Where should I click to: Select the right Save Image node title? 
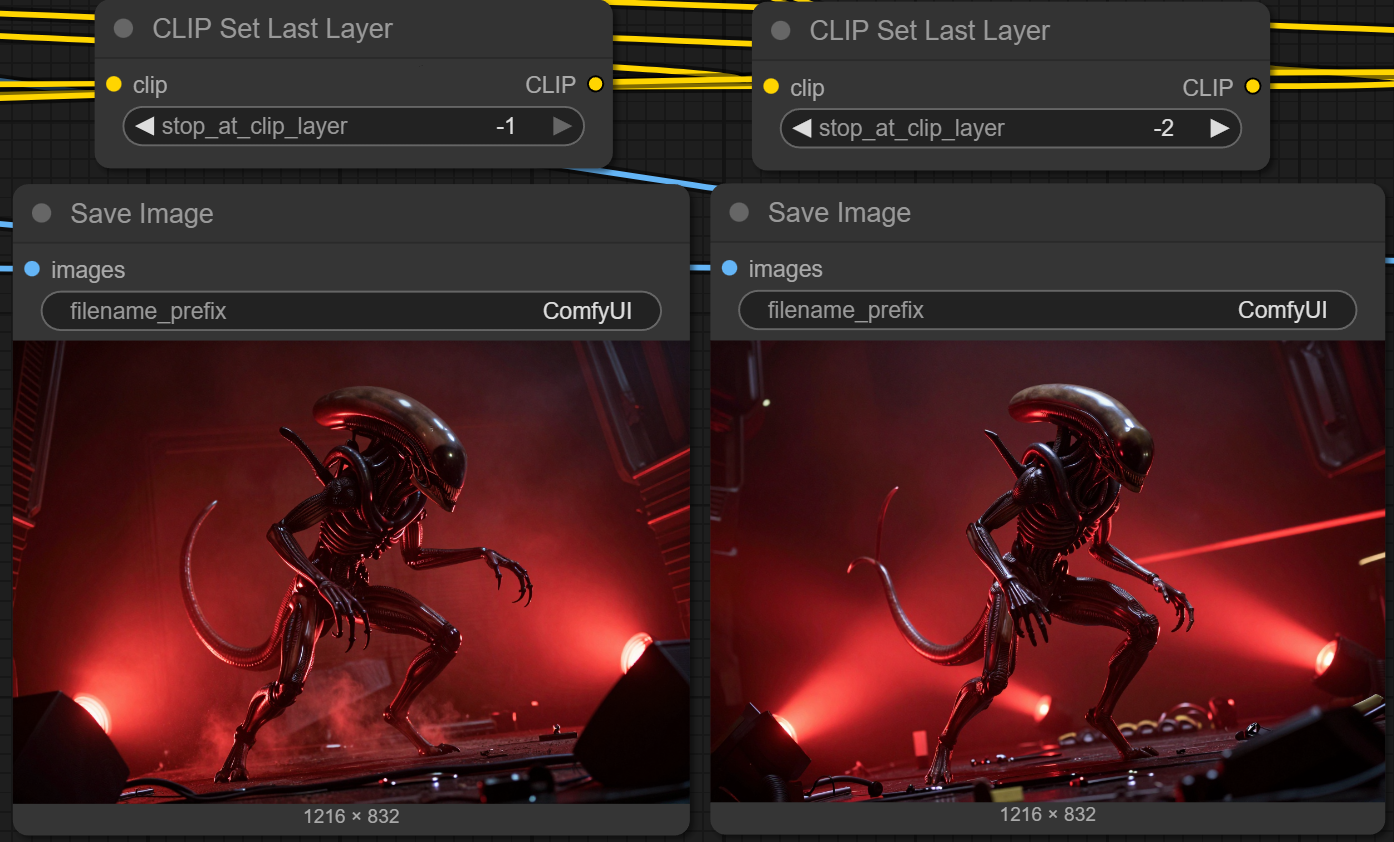[840, 213]
